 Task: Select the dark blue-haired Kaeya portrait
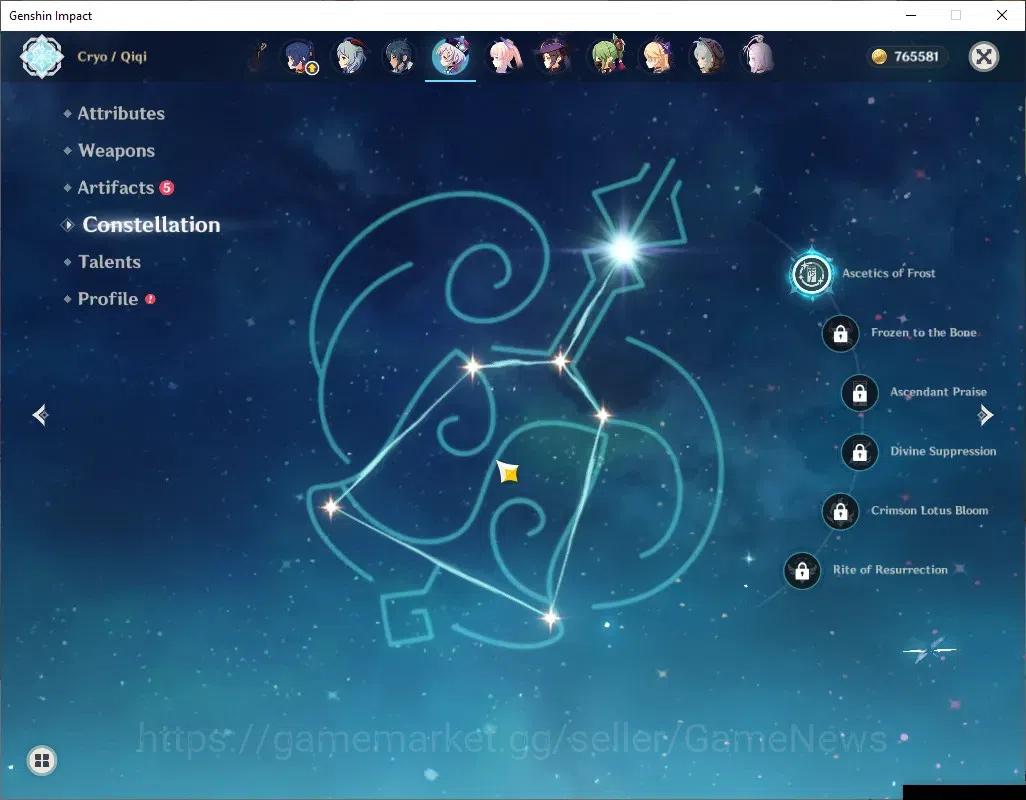pyautogui.click(x=399, y=56)
